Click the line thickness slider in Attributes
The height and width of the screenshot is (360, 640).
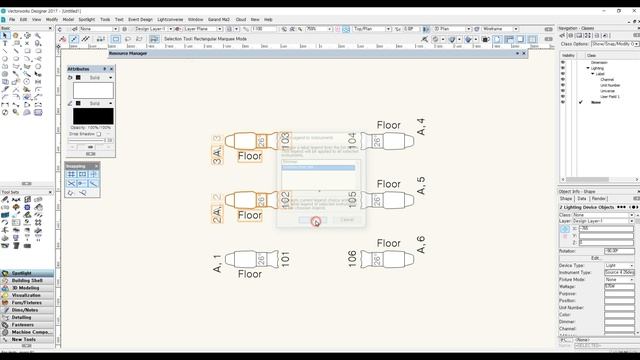click(x=86, y=140)
